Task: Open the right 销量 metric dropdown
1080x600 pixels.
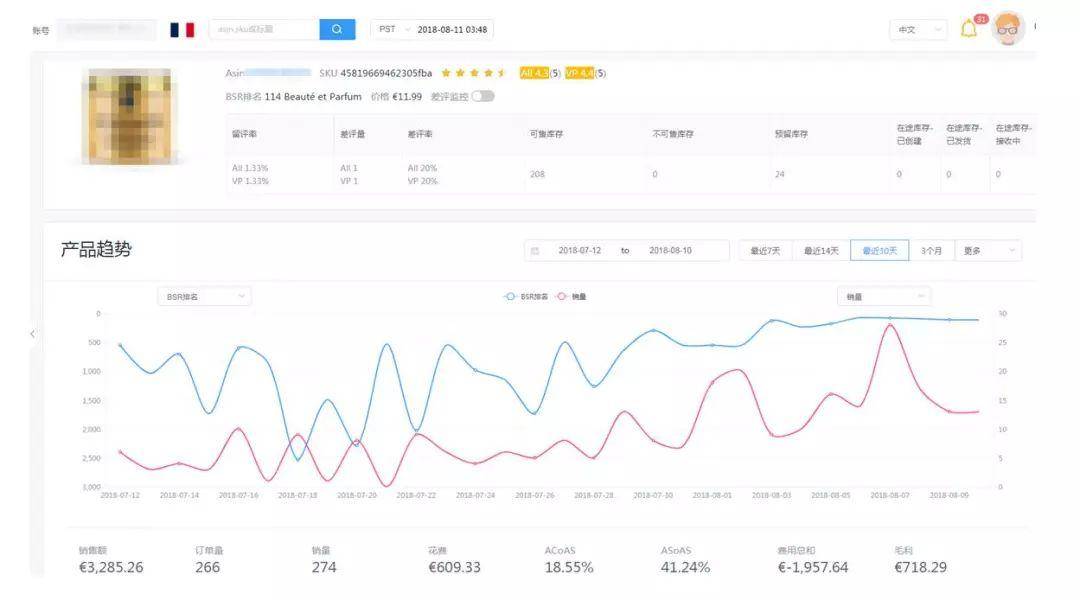Action: pyautogui.click(x=884, y=297)
